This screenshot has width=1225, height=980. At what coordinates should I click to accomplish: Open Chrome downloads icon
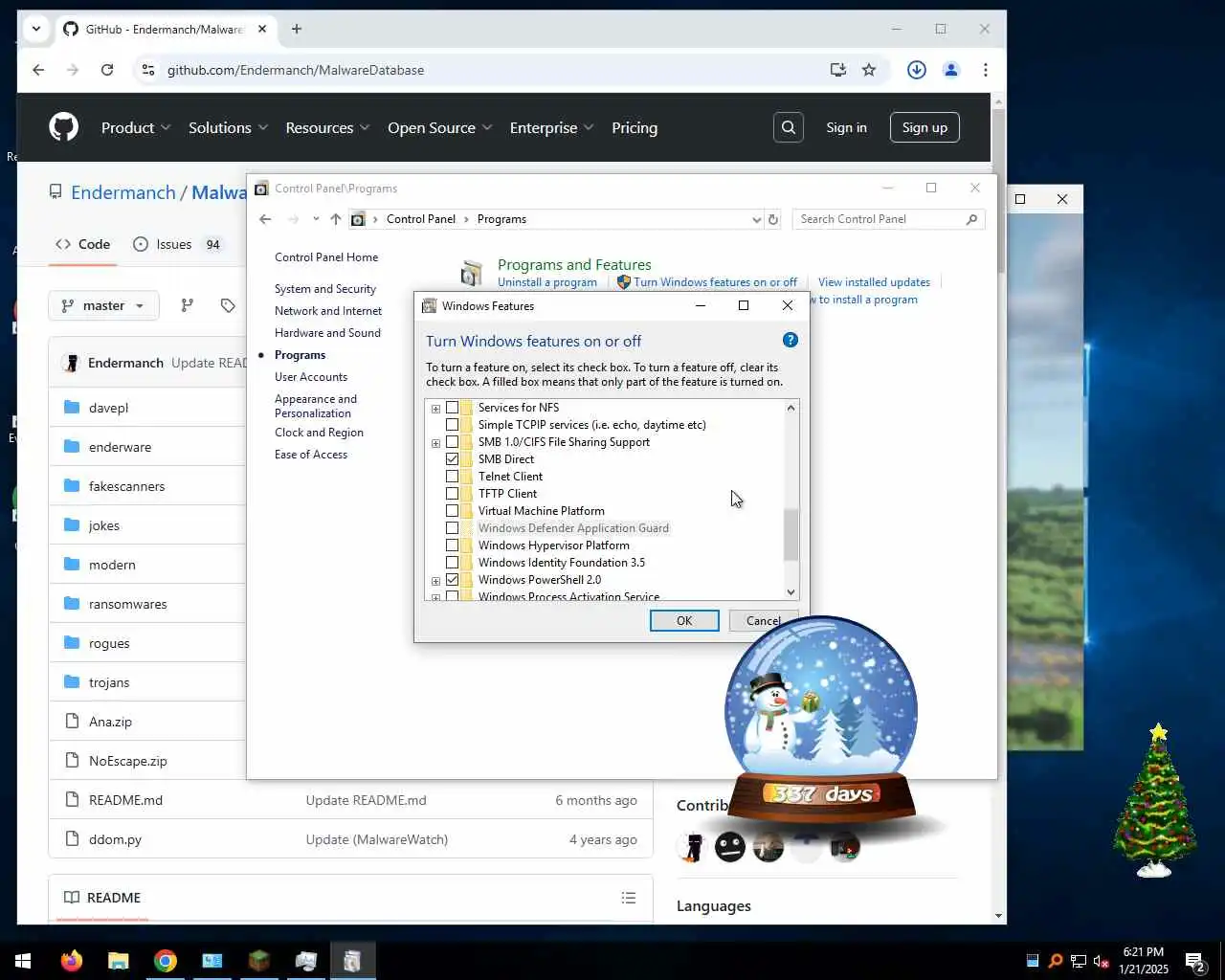coord(917,70)
